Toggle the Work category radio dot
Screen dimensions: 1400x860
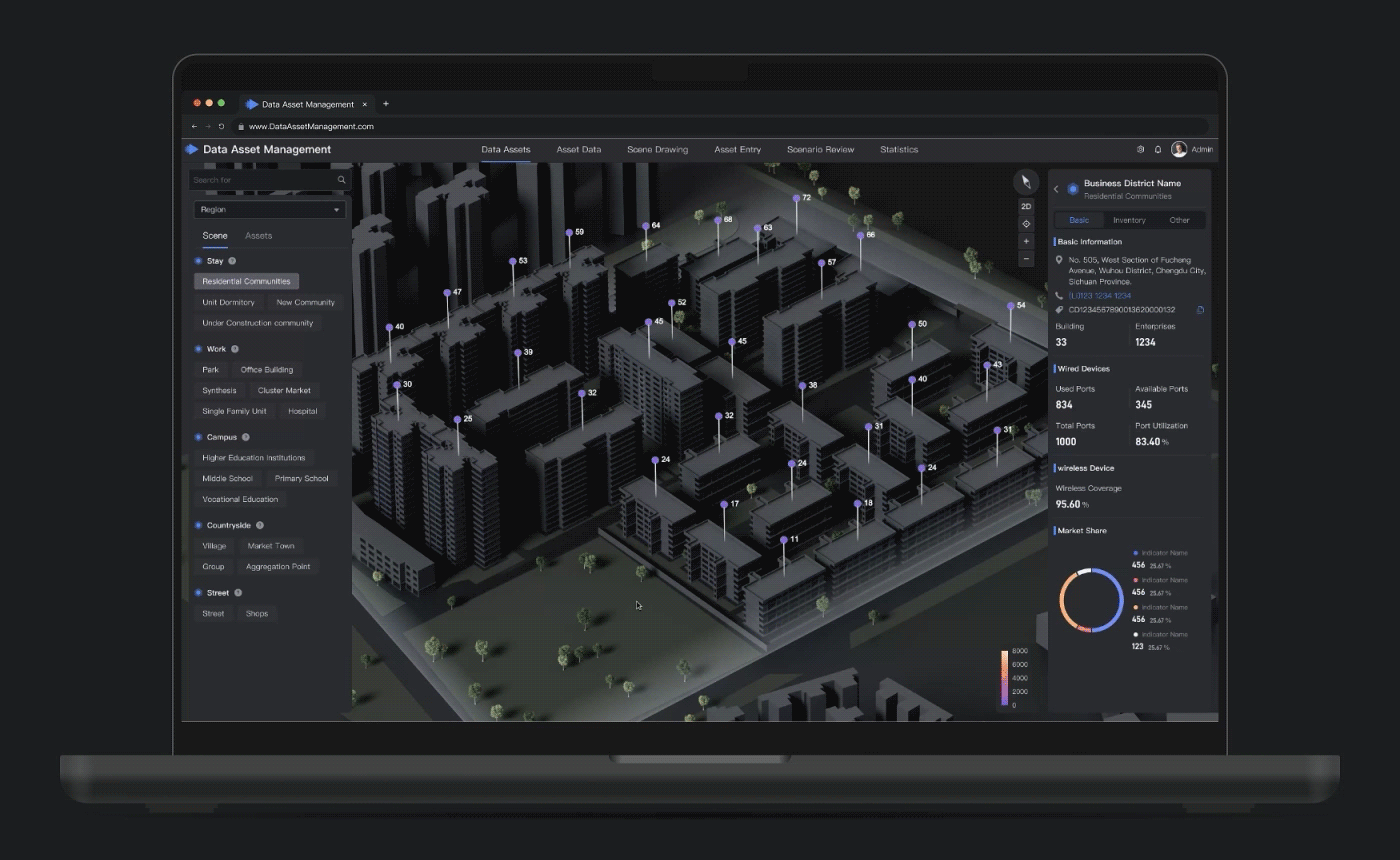198,349
